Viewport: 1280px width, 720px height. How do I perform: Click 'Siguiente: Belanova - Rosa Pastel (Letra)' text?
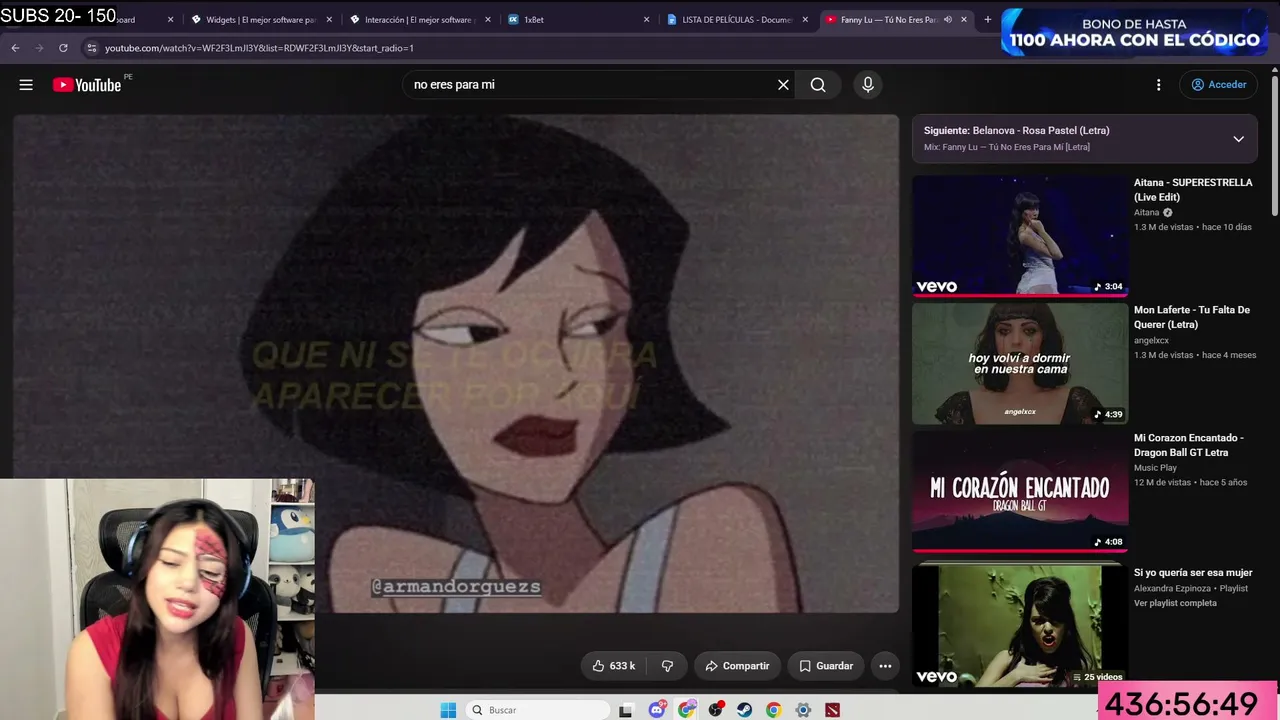pyautogui.click(x=1016, y=130)
